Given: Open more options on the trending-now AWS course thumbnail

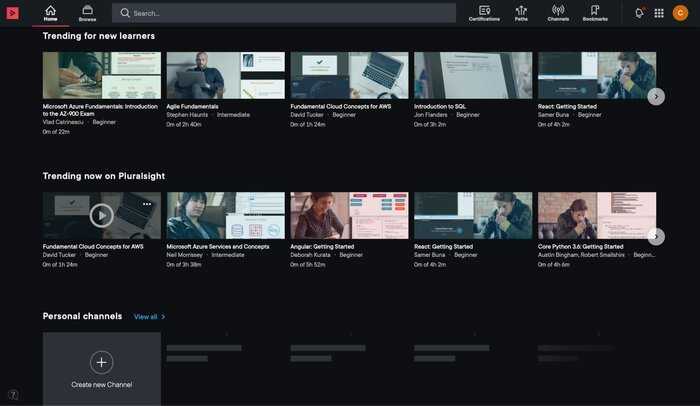Looking at the screenshot, I should [147, 204].
